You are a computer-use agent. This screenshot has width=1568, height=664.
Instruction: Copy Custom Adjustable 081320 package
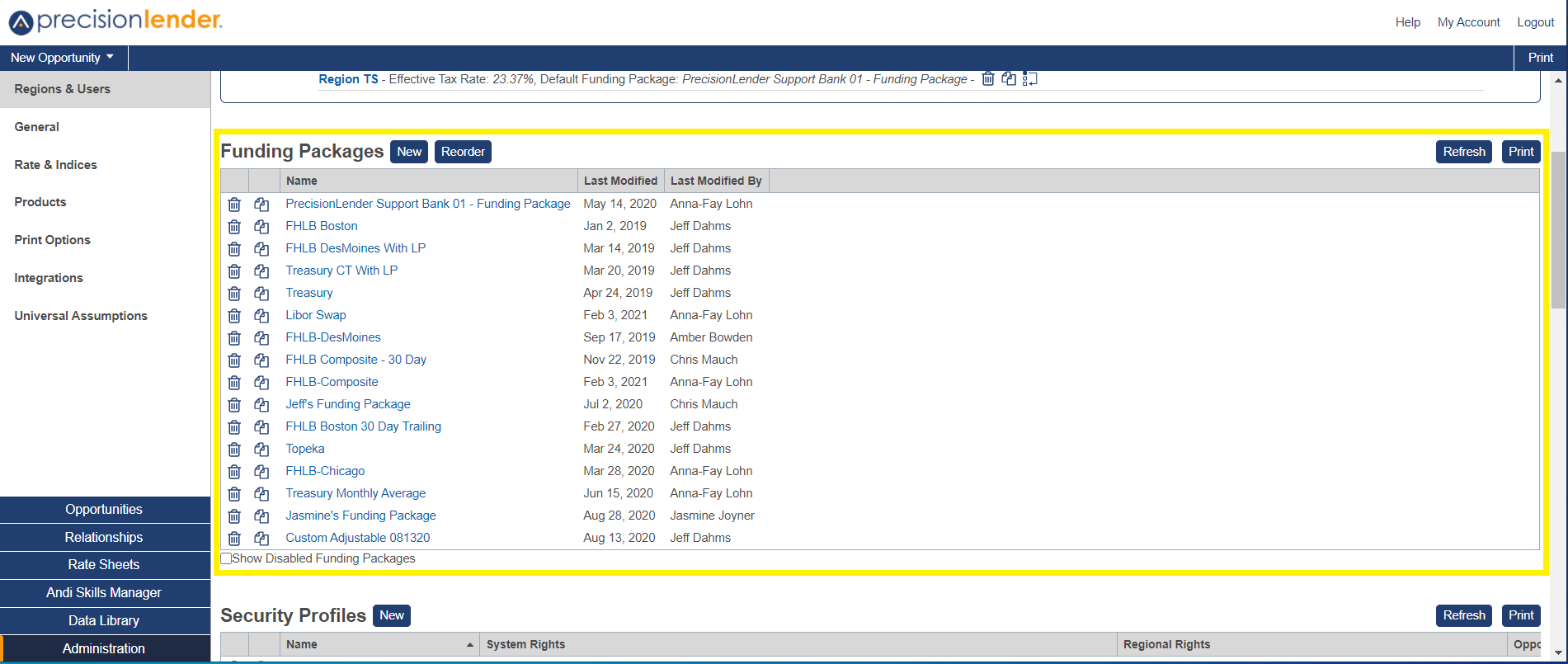[x=261, y=538]
